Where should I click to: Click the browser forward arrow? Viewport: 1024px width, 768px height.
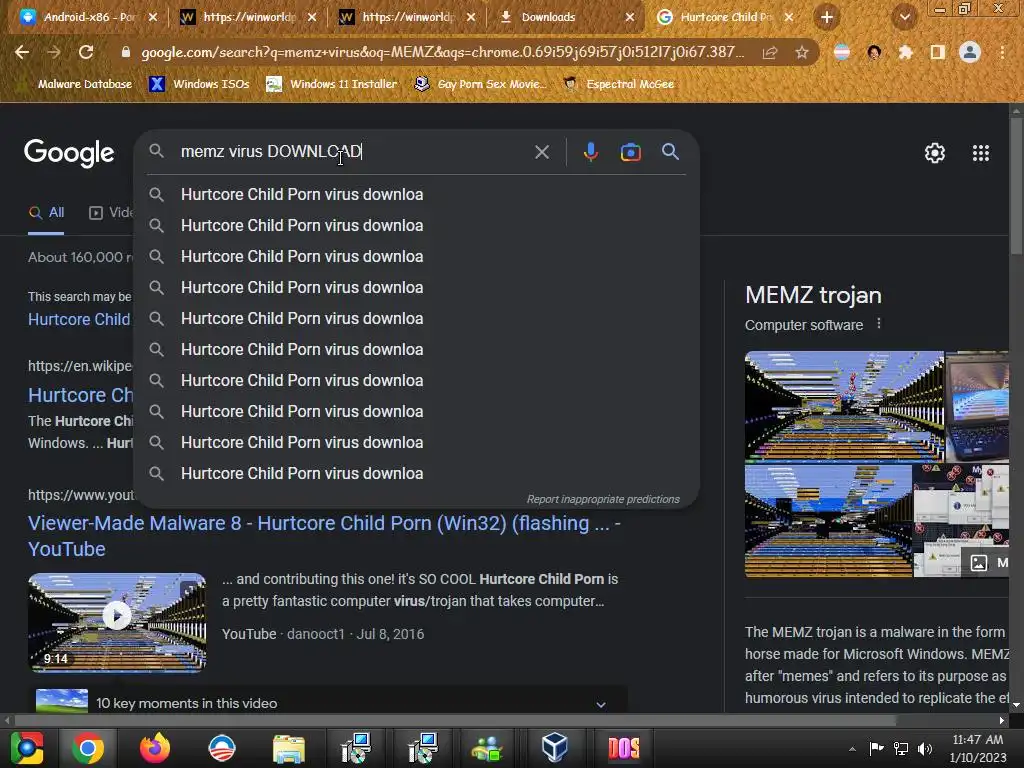[54, 52]
